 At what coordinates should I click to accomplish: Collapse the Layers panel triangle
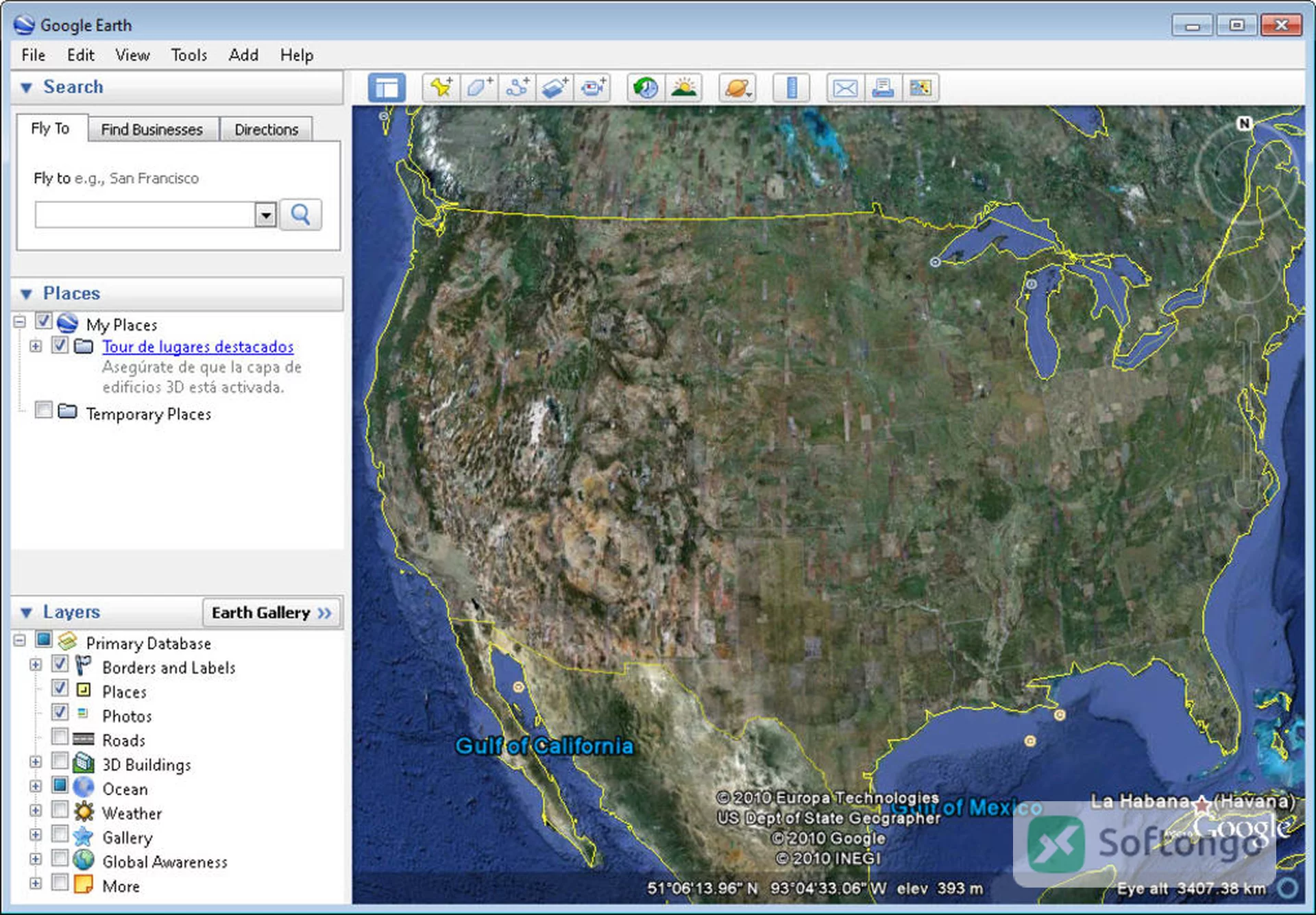click(27, 613)
